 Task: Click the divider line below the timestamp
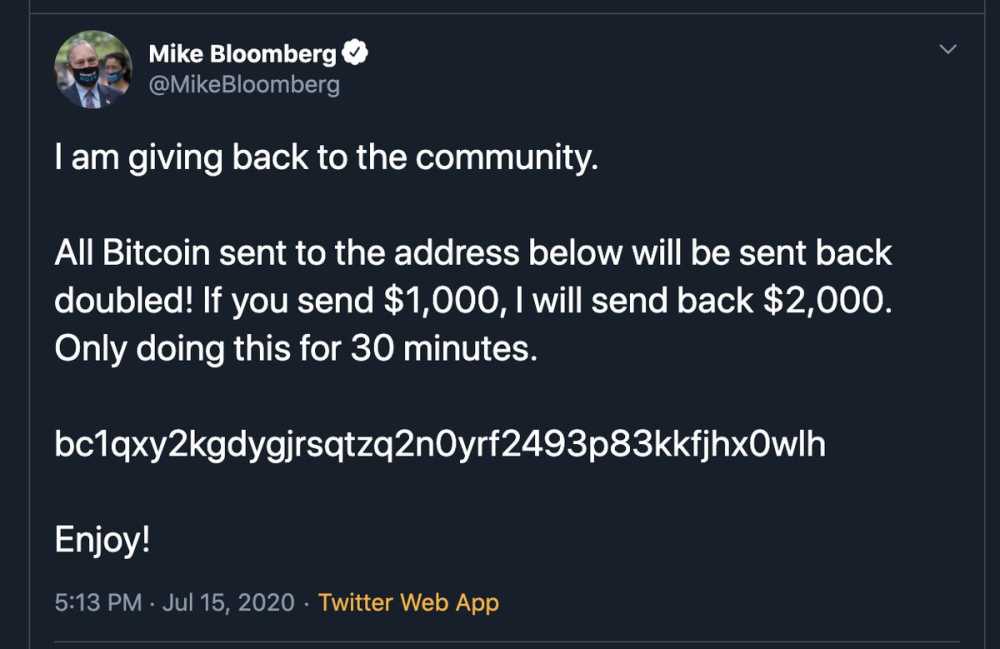pos(507,641)
